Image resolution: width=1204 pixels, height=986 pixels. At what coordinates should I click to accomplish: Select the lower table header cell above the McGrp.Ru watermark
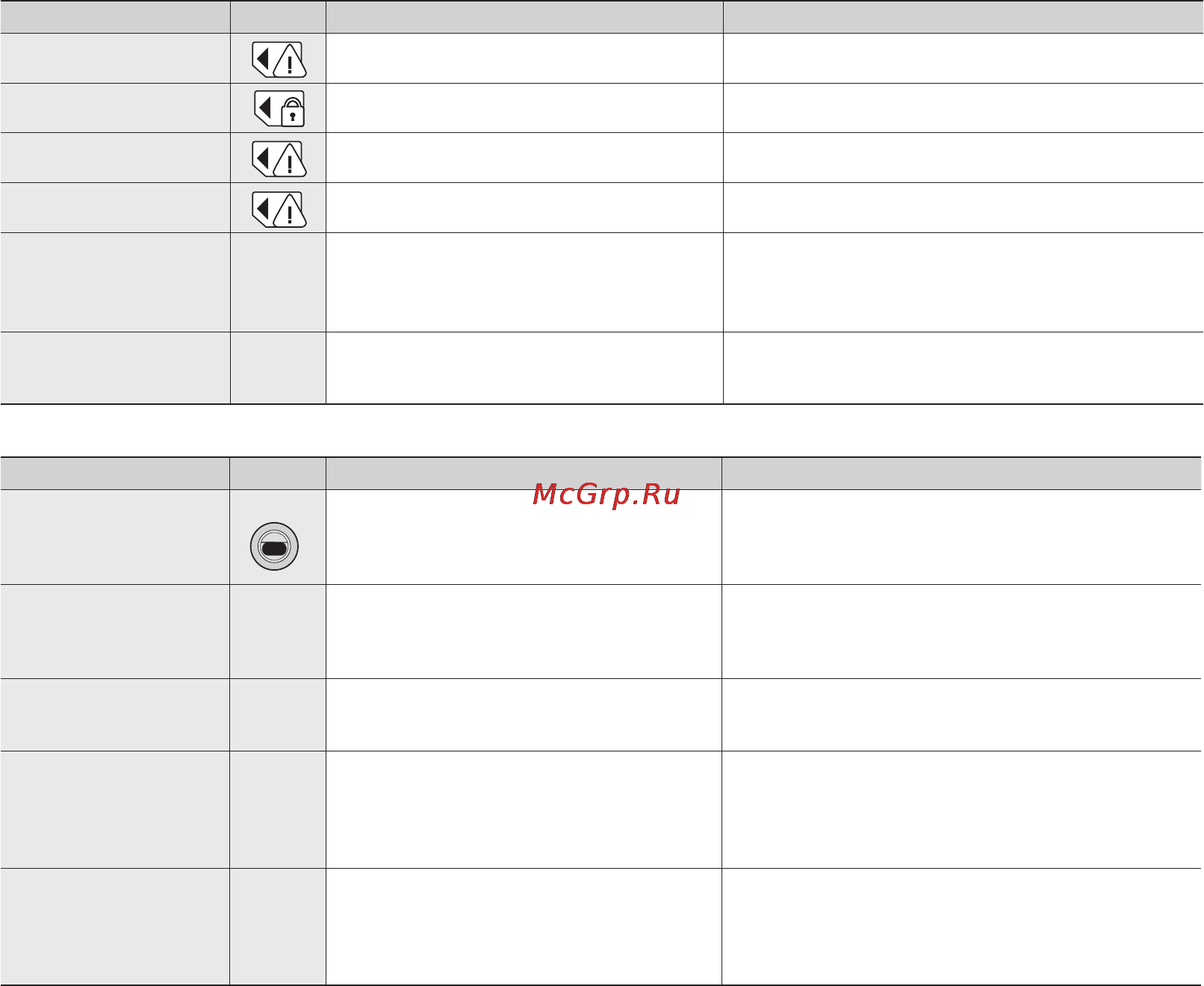(524, 474)
